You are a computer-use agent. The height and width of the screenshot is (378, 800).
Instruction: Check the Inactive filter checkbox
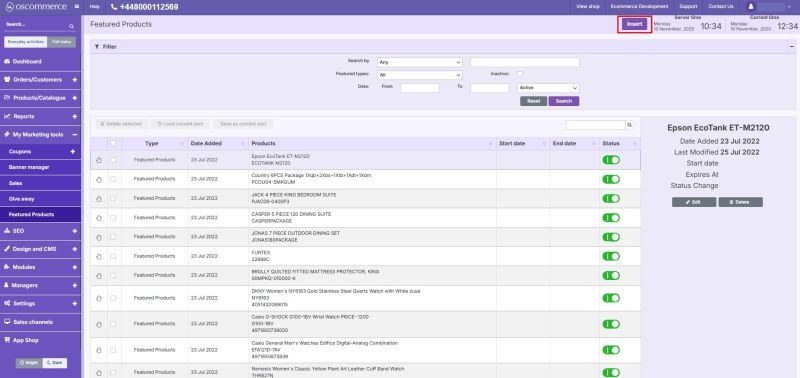click(x=520, y=74)
